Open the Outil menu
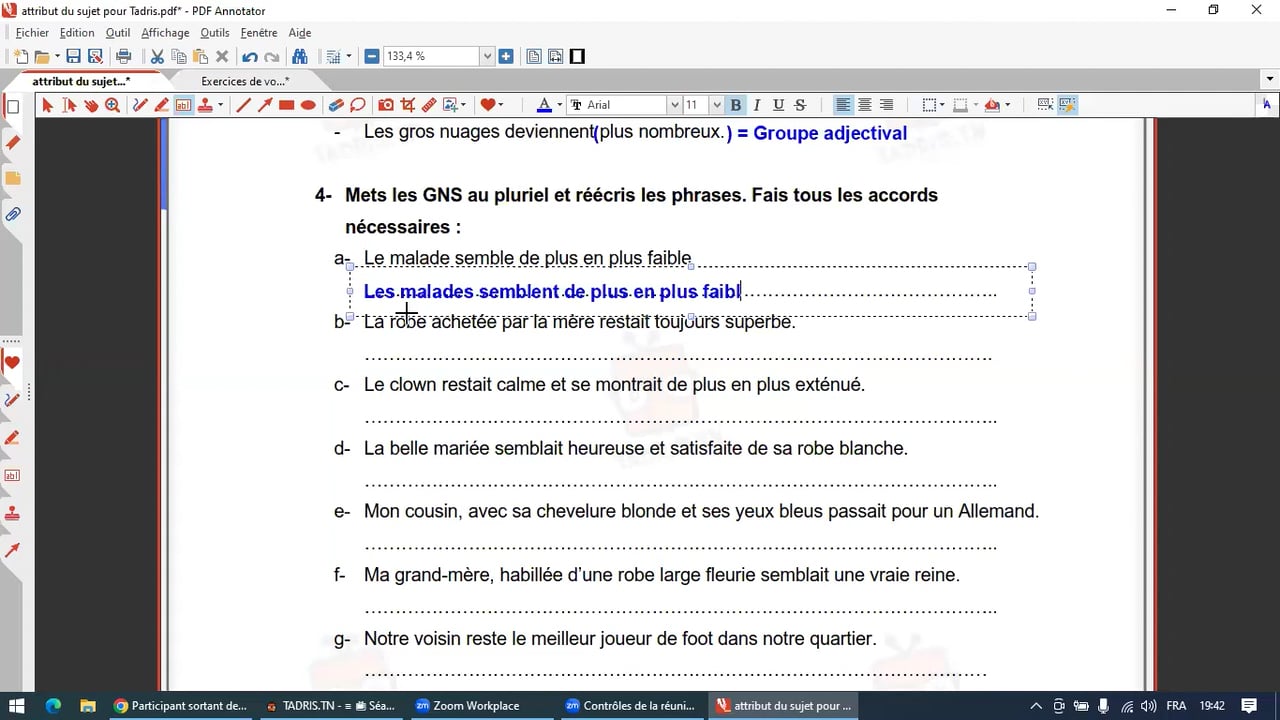Image resolution: width=1280 pixels, height=720 pixels. coord(118,33)
